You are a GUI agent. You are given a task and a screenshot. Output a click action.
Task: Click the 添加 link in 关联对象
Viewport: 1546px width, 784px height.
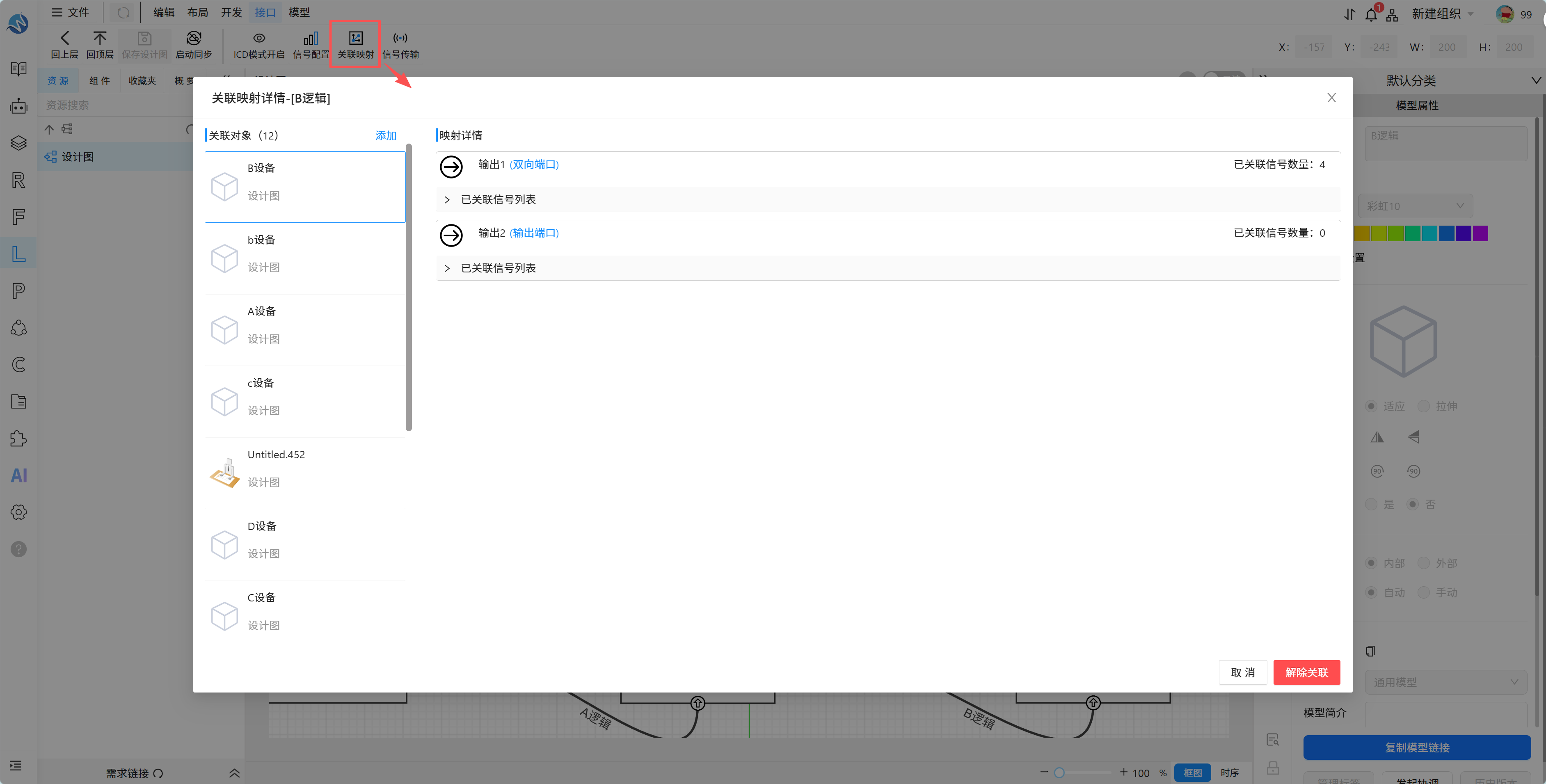[x=386, y=136]
